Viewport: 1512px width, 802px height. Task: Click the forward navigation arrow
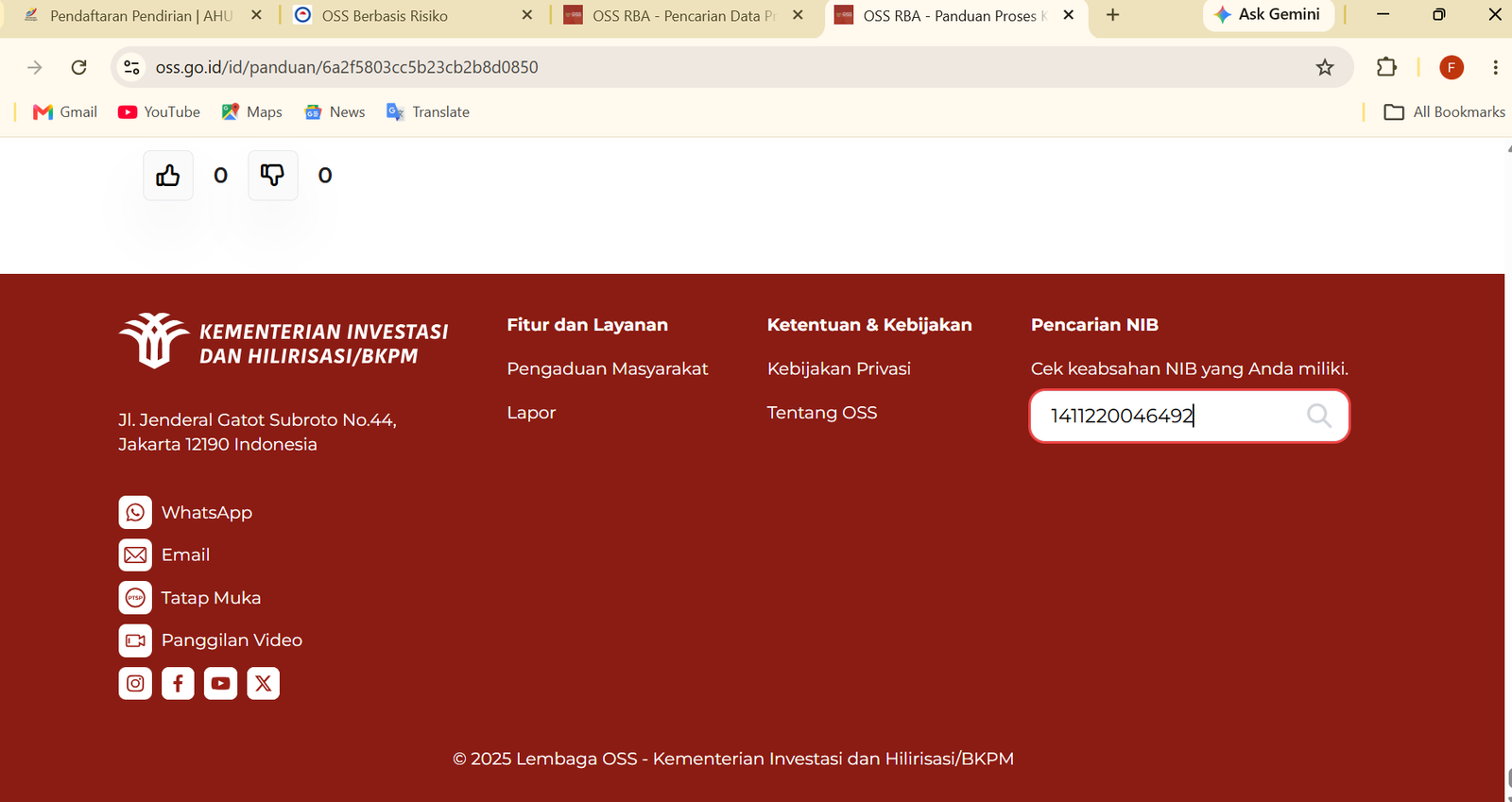35,67
